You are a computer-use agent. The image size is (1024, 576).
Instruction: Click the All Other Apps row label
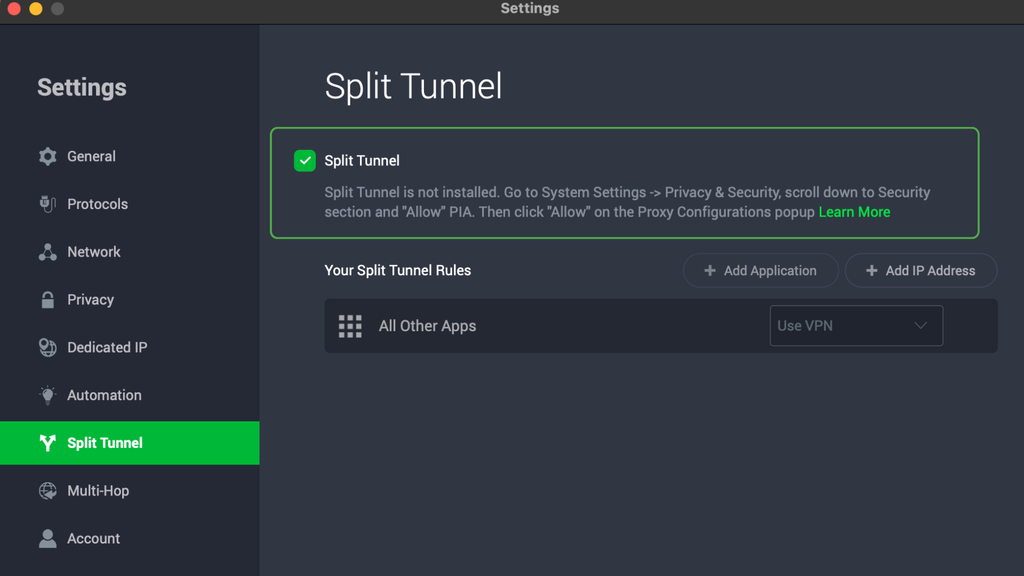(x=427, y=326)
